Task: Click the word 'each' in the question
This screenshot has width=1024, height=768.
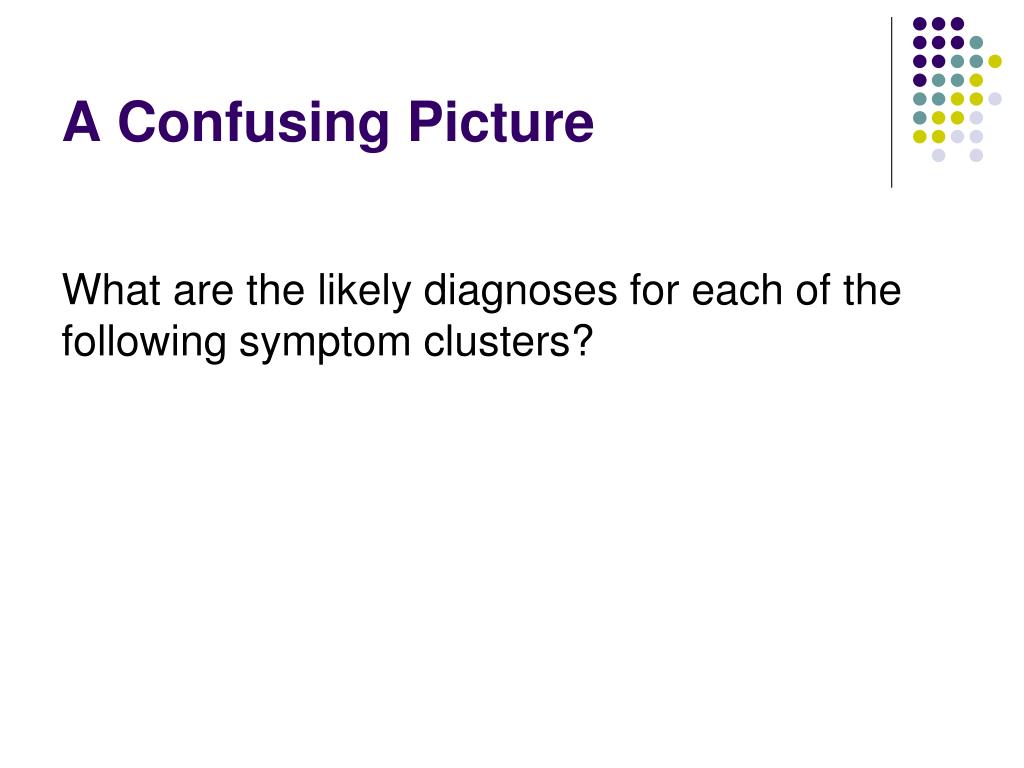Action: point(736,291)
